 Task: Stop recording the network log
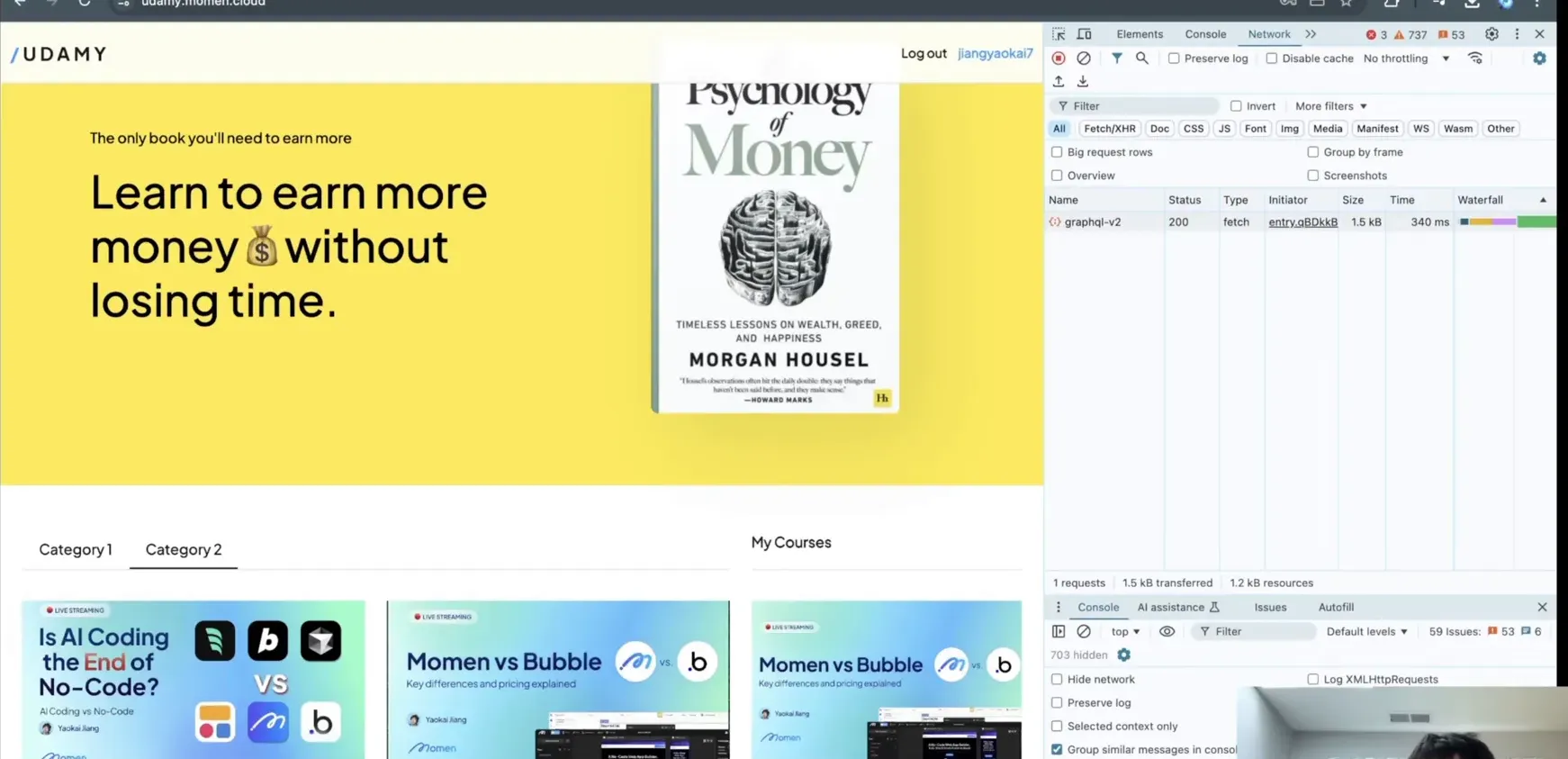tap(1059, 59)
